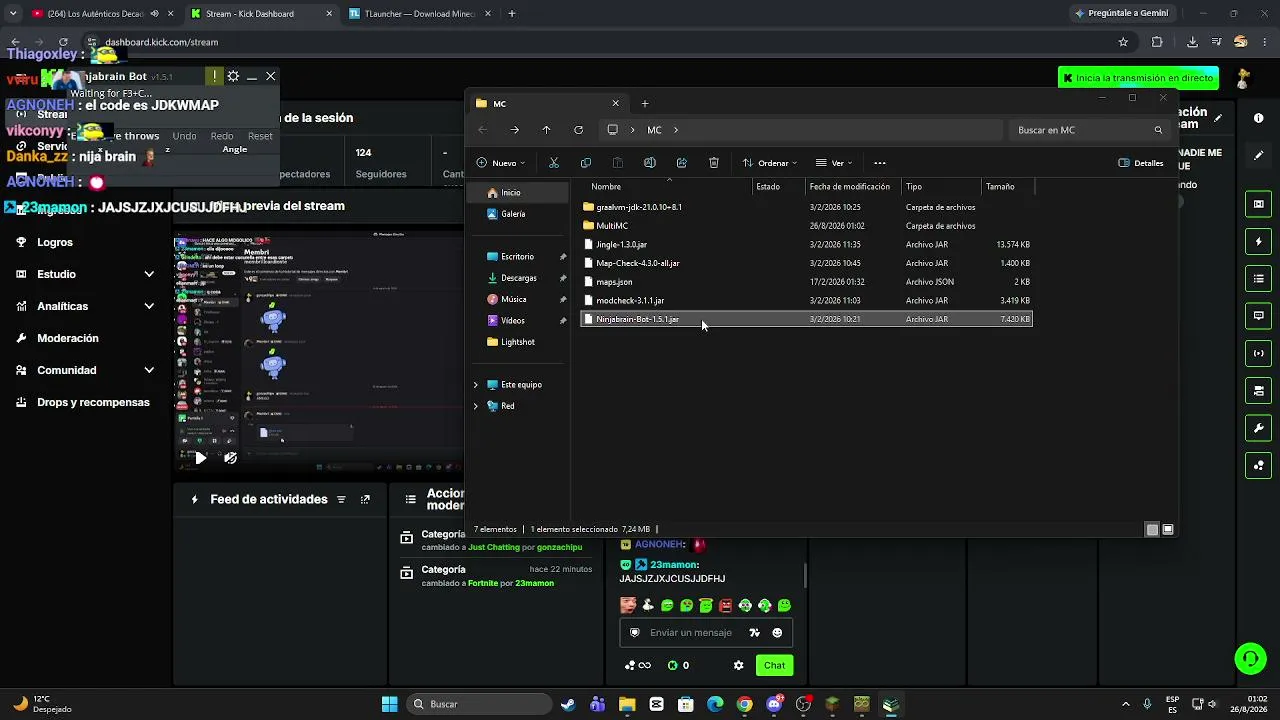Toggle the Detalles pane in Explorer
Viewport: 1280px width, 720px height.
tap(1141, 163)
